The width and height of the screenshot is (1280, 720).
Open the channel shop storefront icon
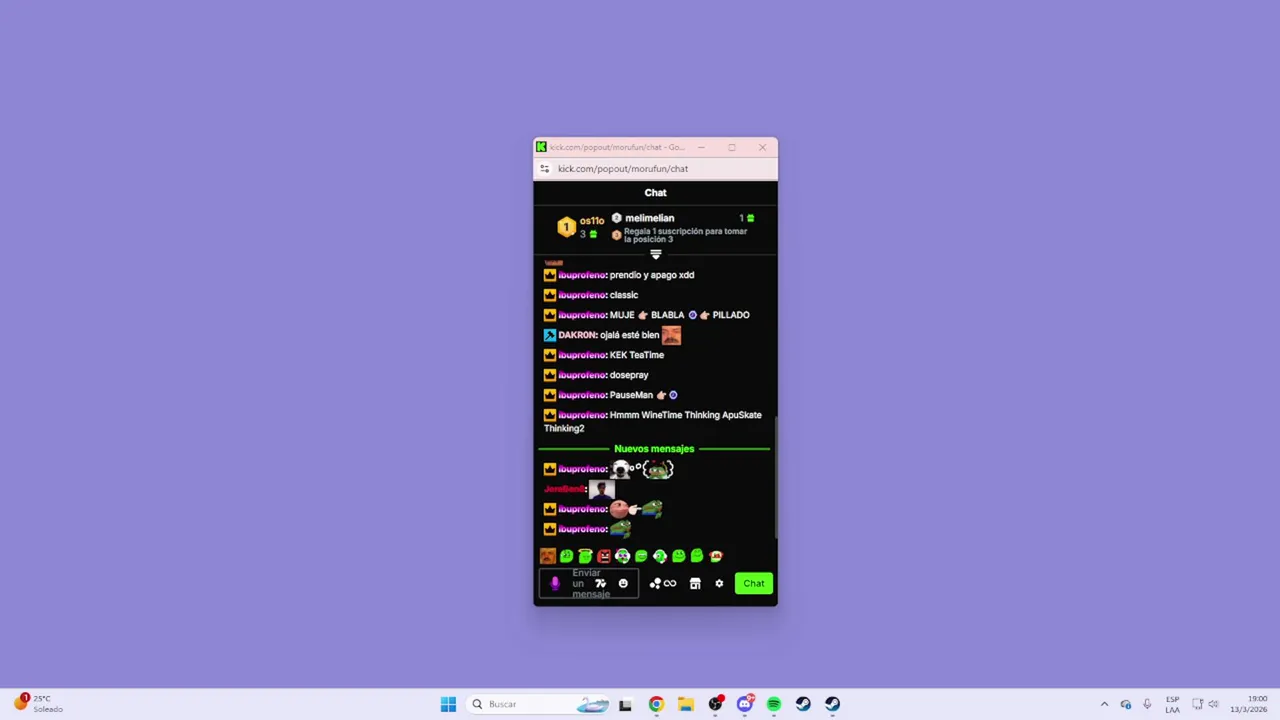tap(695, 583)
